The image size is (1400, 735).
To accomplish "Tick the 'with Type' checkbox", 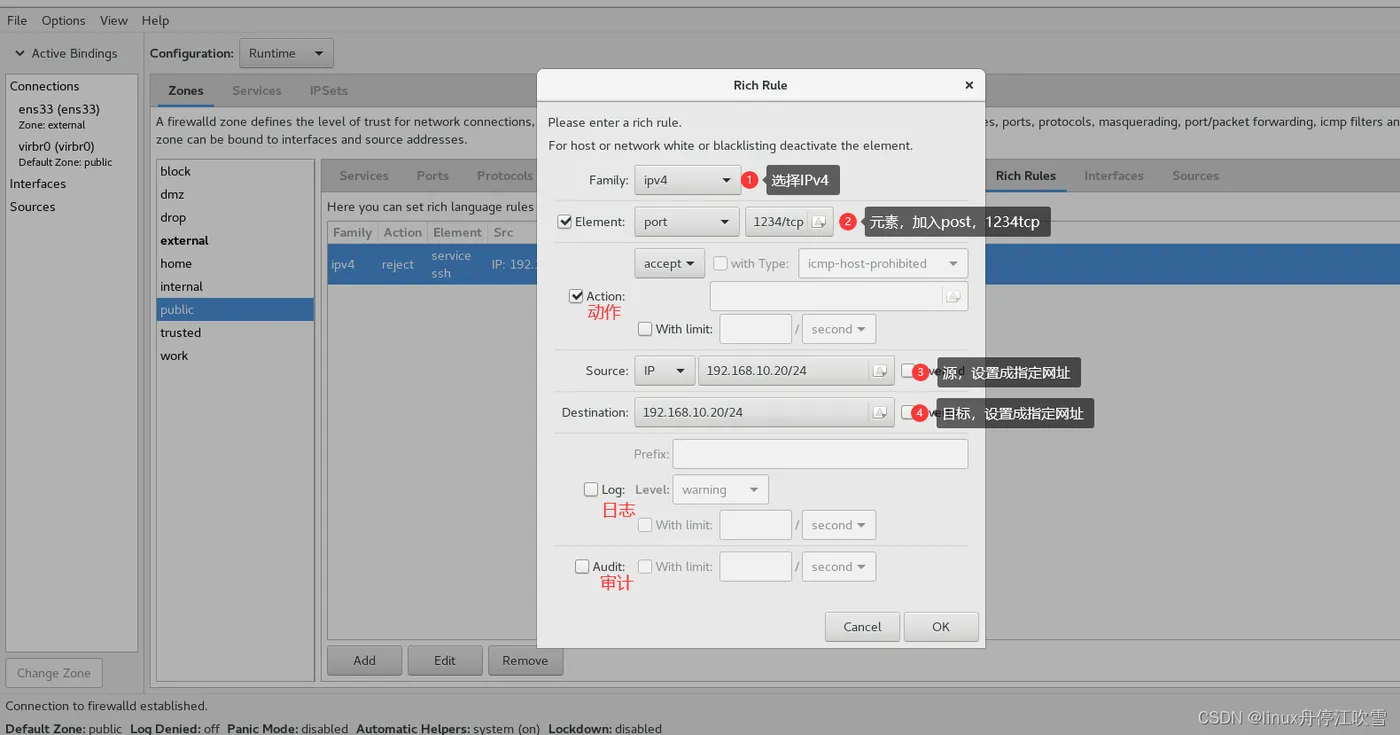I will pyautogui.click(x=720, y=264).
